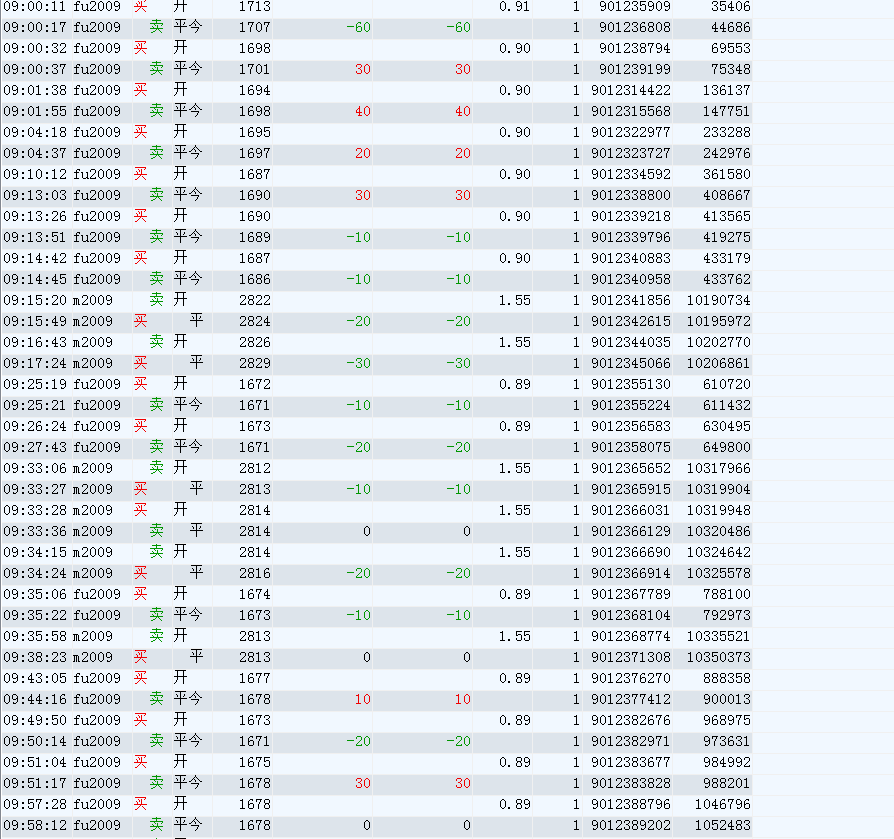This screenshot has height=839, width=894.
Task: Click order number 9012368774
Action: point(630,636)
